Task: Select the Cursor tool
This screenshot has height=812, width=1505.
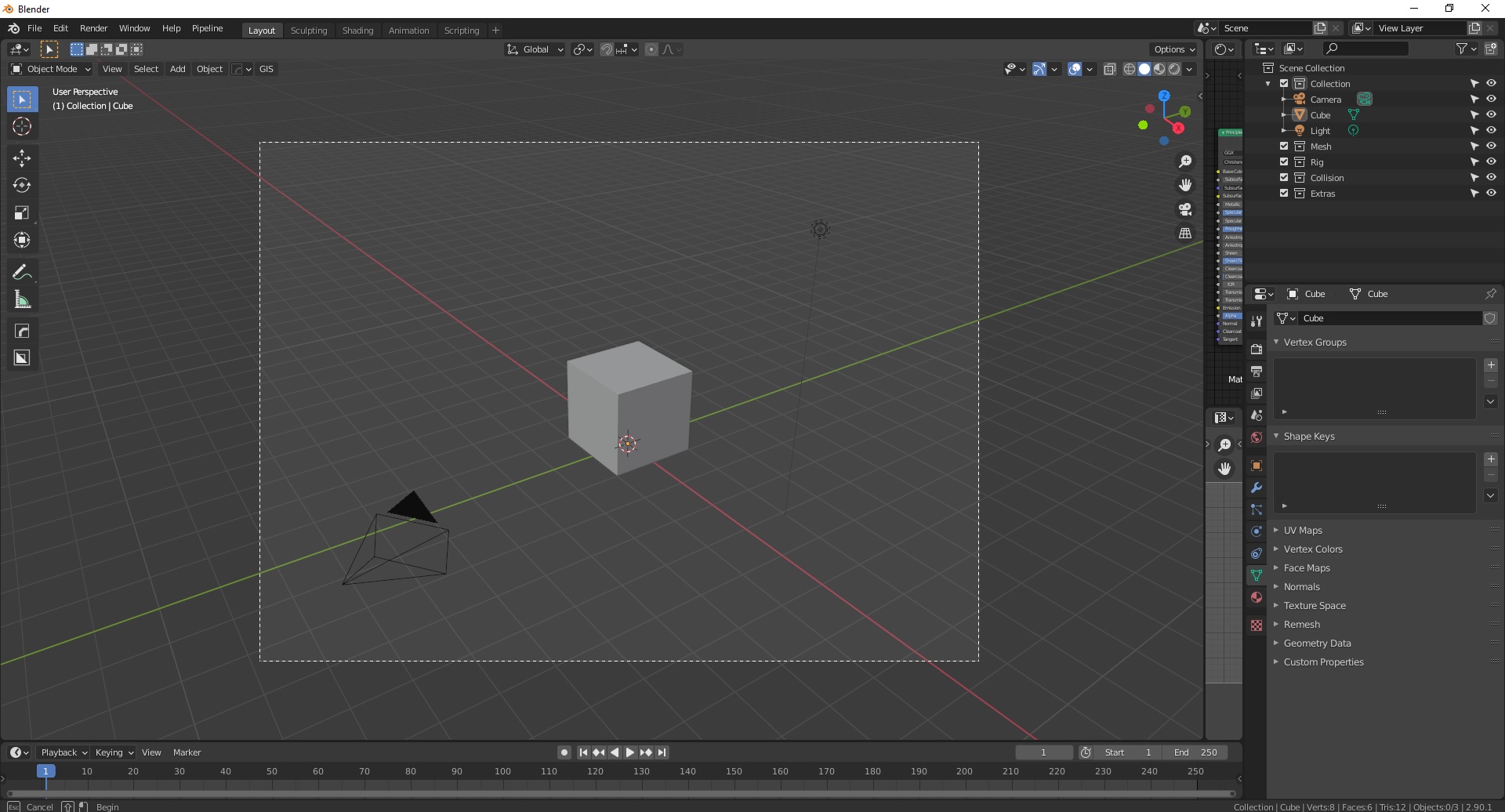Action: pyautogui.click(x=22, y=127)
